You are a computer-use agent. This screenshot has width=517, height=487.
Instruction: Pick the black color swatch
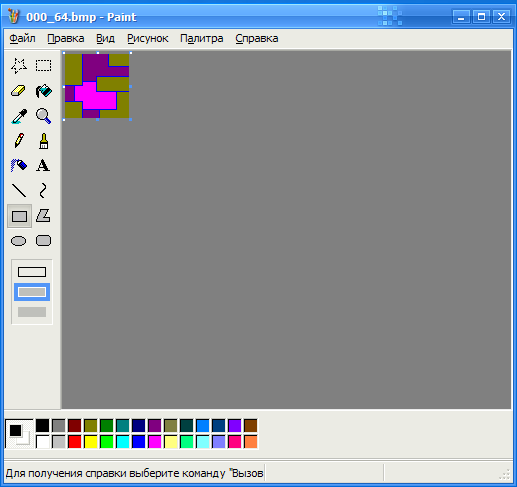click(x=43, y=426)
